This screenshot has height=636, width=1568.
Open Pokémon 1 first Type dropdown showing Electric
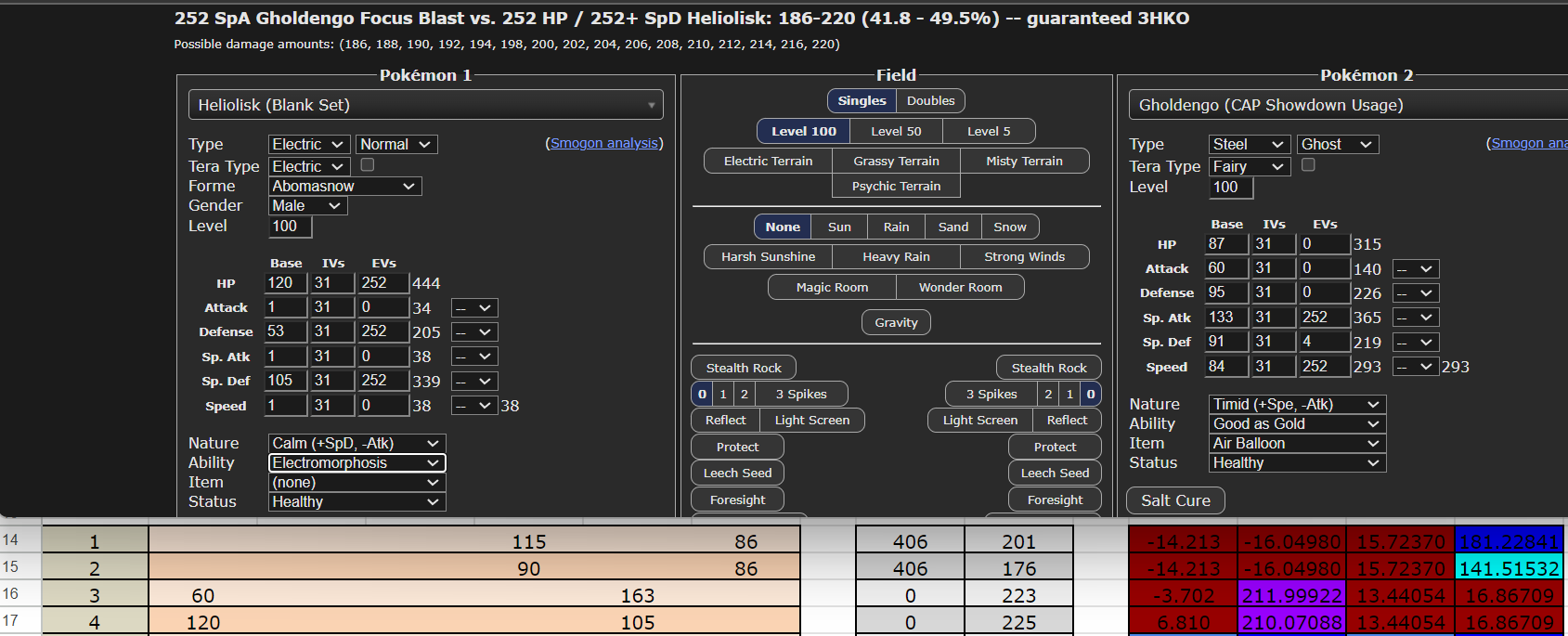pos(309,144)
